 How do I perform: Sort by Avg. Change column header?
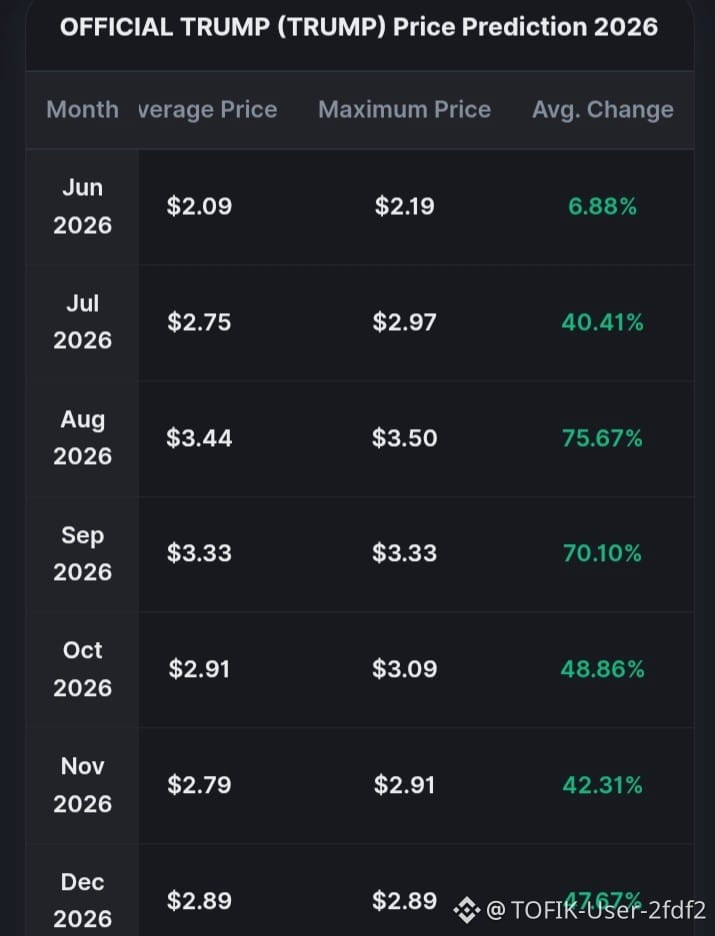[x=603, y=110]
